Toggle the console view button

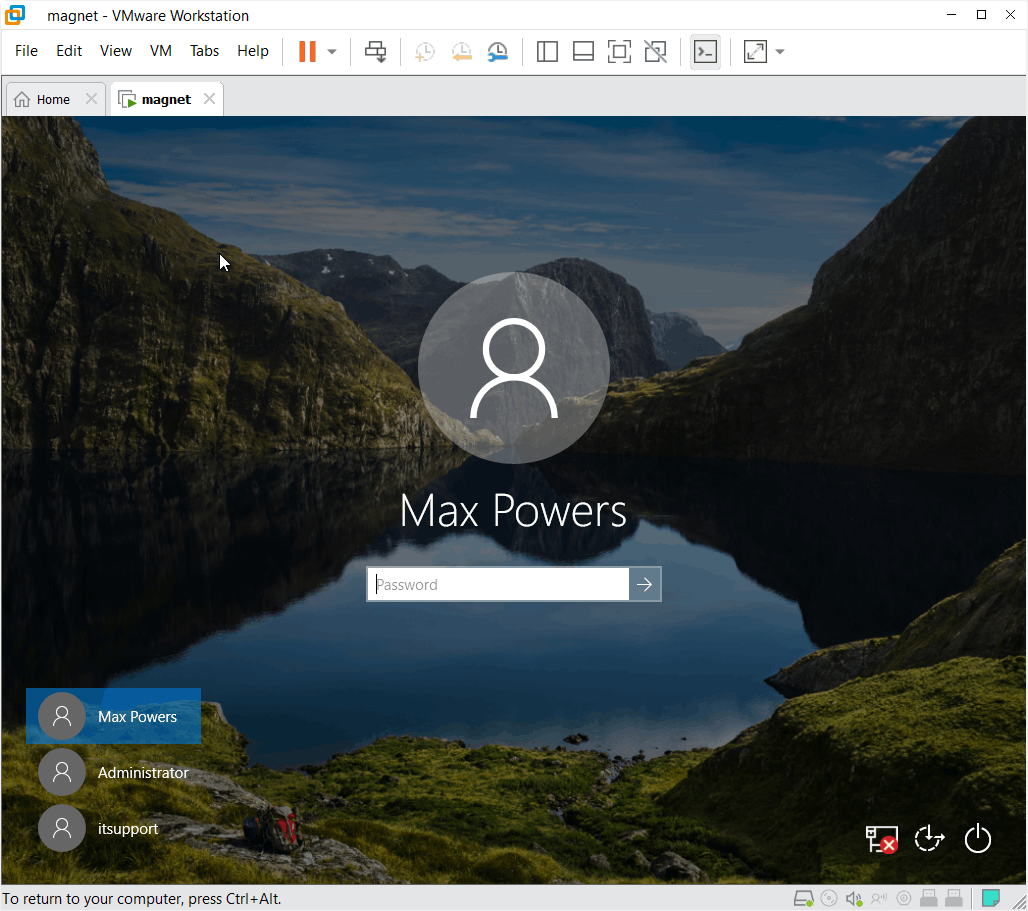[705, 51]
